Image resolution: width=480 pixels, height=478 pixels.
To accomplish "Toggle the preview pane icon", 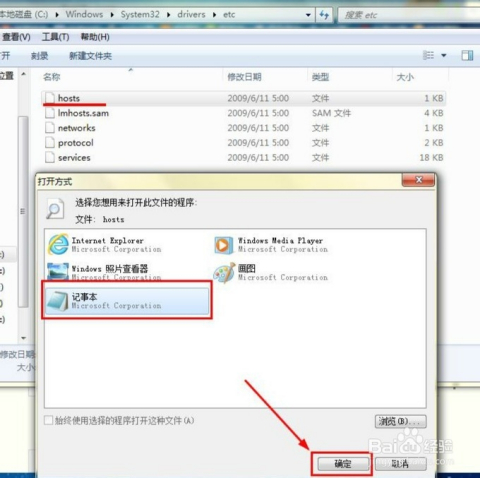I will pyautogui.click(x=467, y=55).
